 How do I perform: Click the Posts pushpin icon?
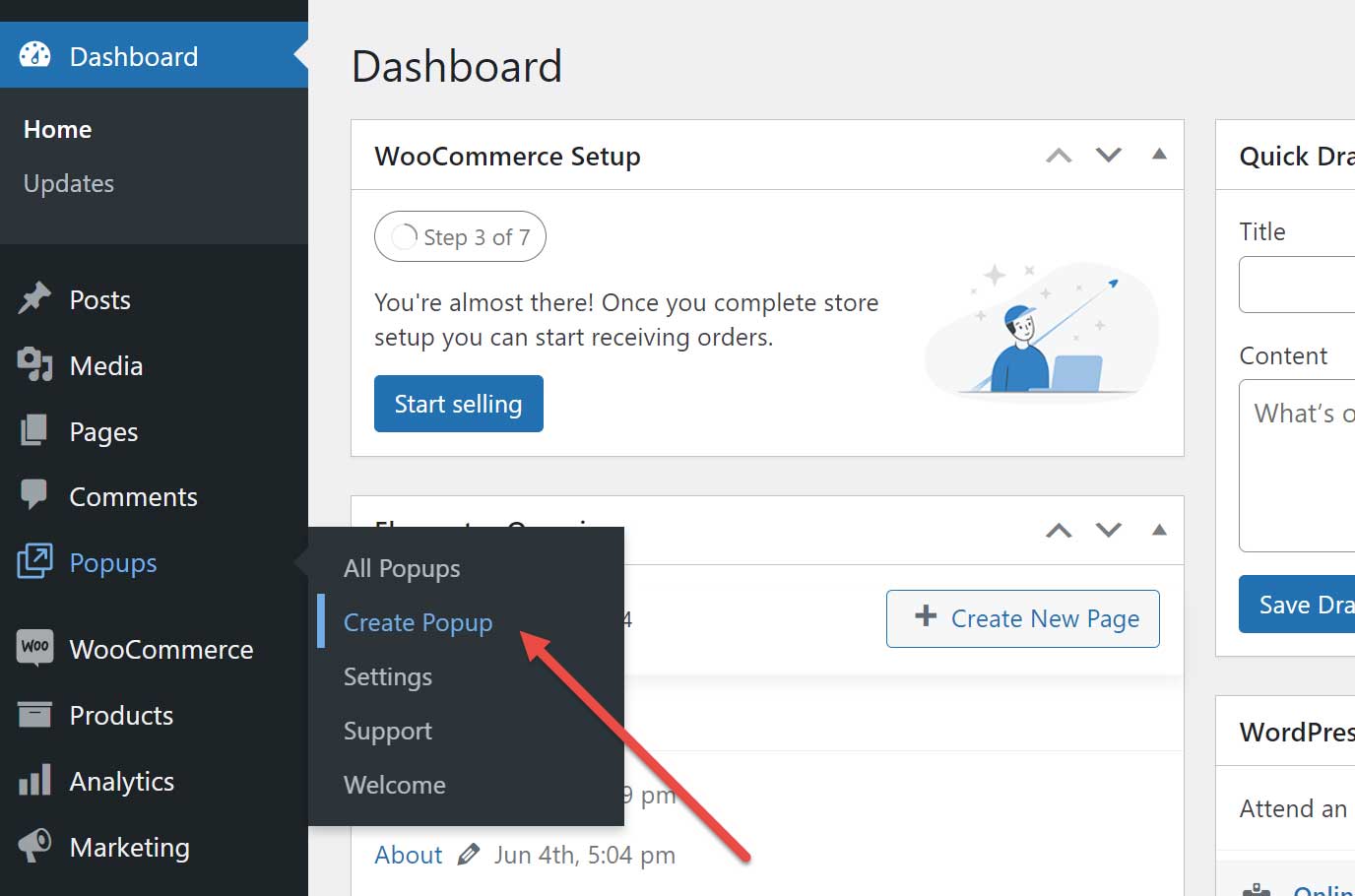coord(34,298)
